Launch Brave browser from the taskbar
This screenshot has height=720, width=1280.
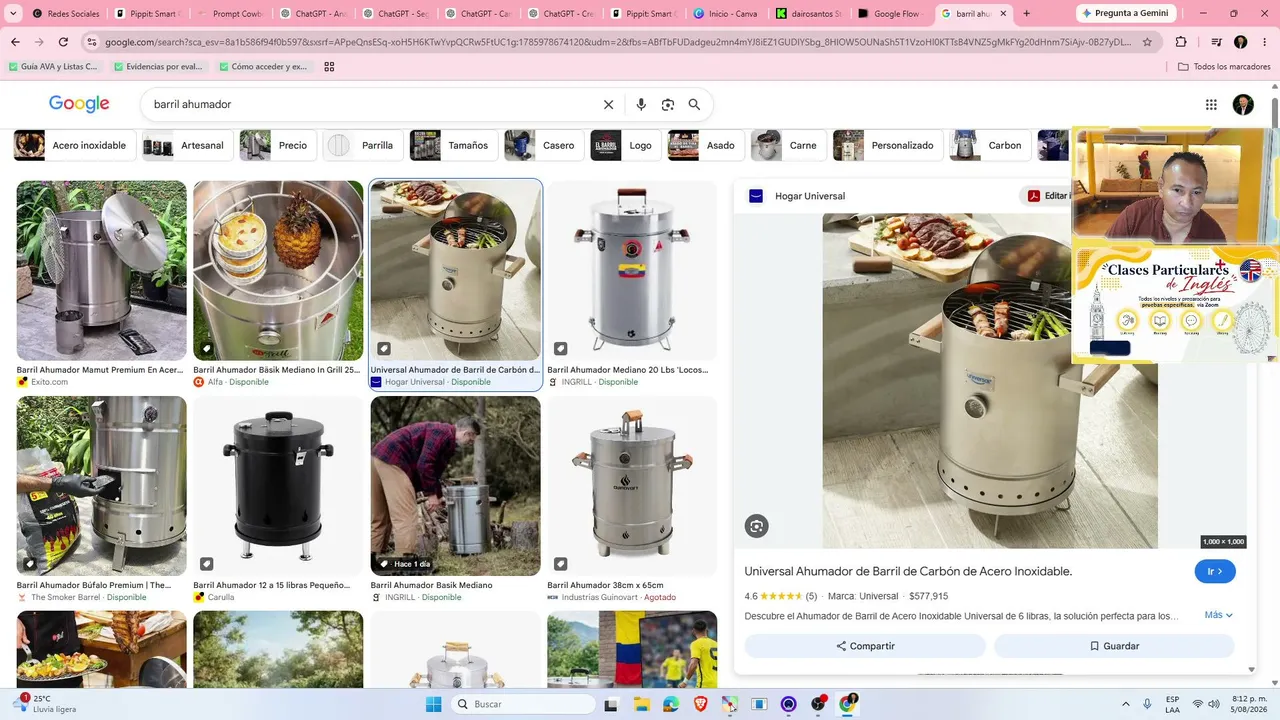[700, 704]
